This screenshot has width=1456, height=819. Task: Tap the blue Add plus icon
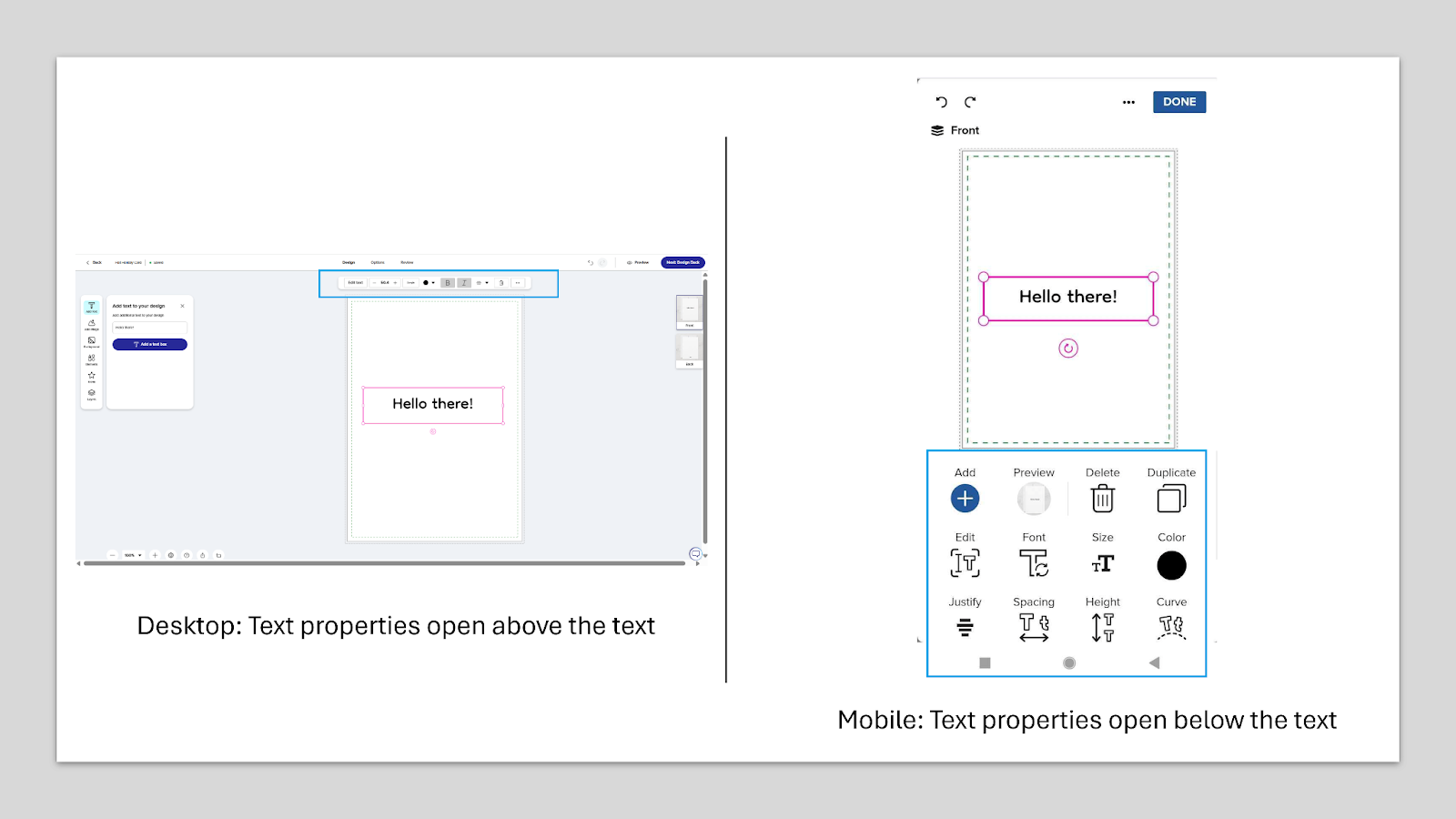coord(965,499)
